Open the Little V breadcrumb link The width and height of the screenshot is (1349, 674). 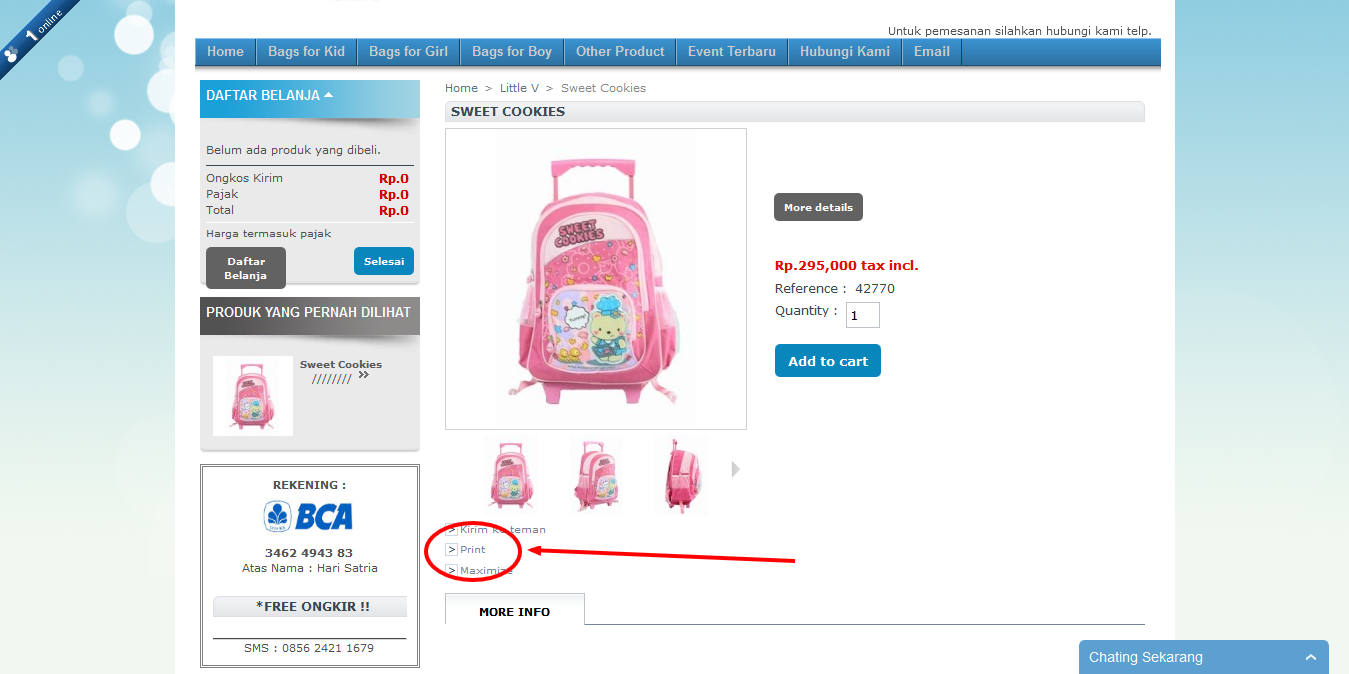pyautogui.click(x=519, y=88)
